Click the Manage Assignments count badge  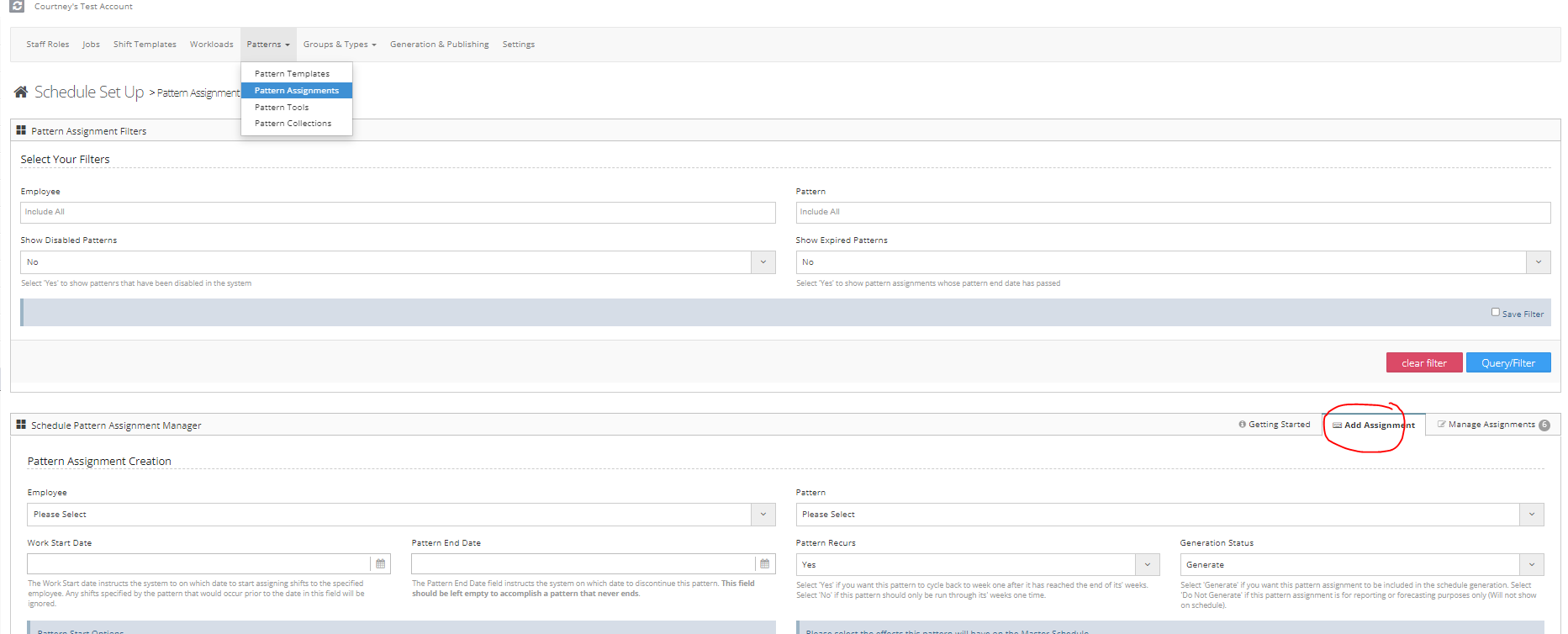(1544, 425)
